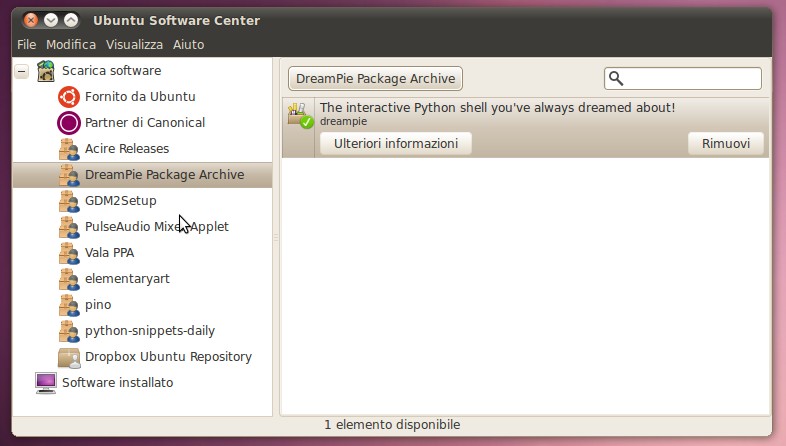Screen dimensions: 786x446
Task: Click the Software installato monitor icon
Action: point(46,383)
